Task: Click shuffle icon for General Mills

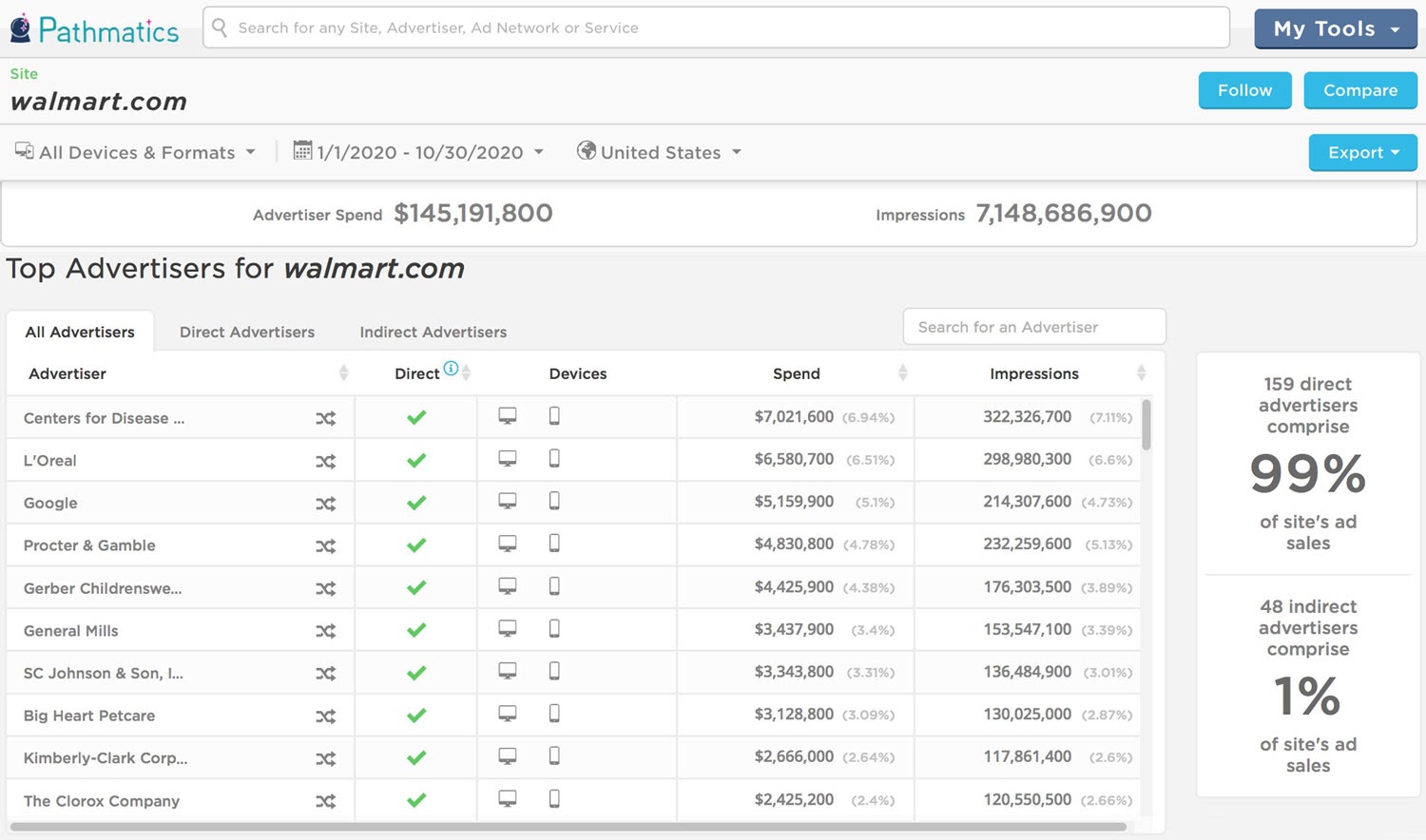Action: tap(326, 631)
